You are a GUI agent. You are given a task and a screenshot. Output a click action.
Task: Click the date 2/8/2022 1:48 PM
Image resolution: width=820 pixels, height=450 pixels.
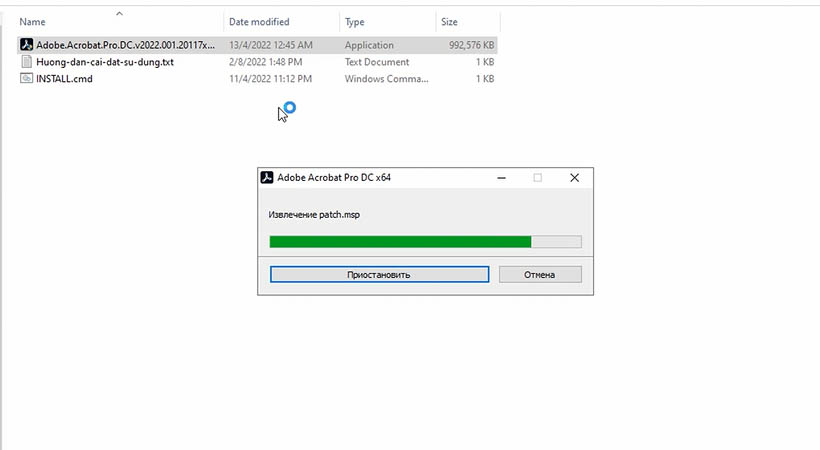pos(266,62)
